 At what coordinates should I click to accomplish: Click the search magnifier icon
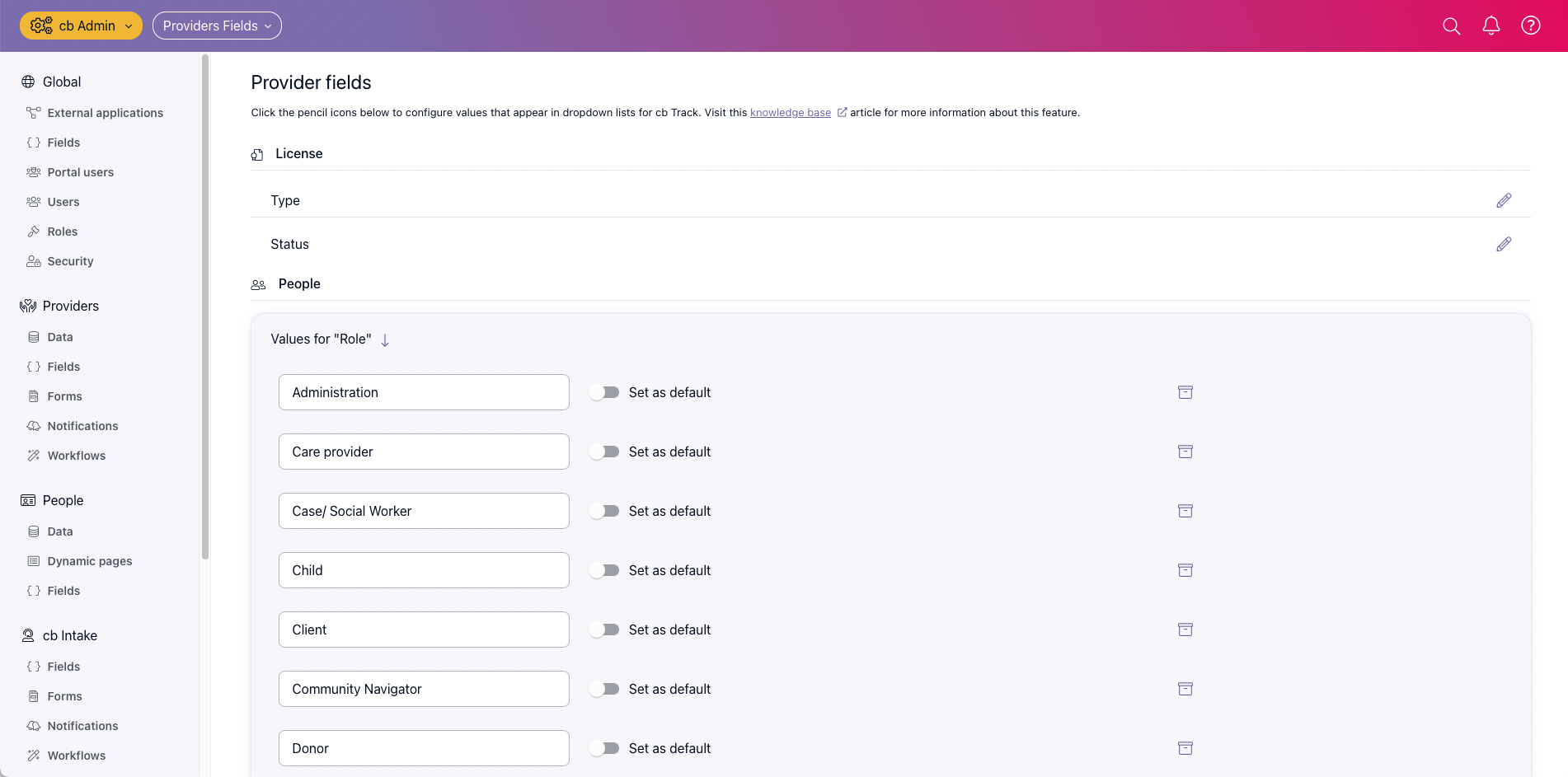point(1451,26)
